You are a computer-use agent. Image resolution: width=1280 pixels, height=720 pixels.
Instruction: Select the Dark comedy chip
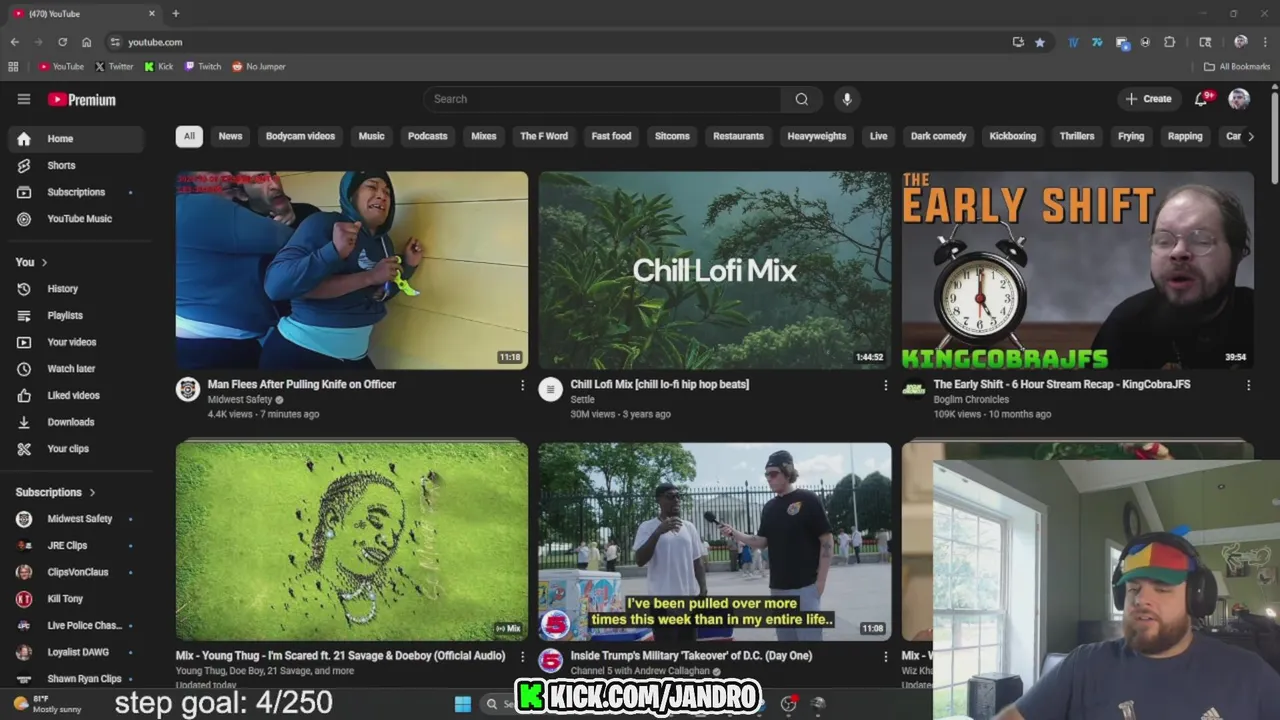tap(938, 136)
